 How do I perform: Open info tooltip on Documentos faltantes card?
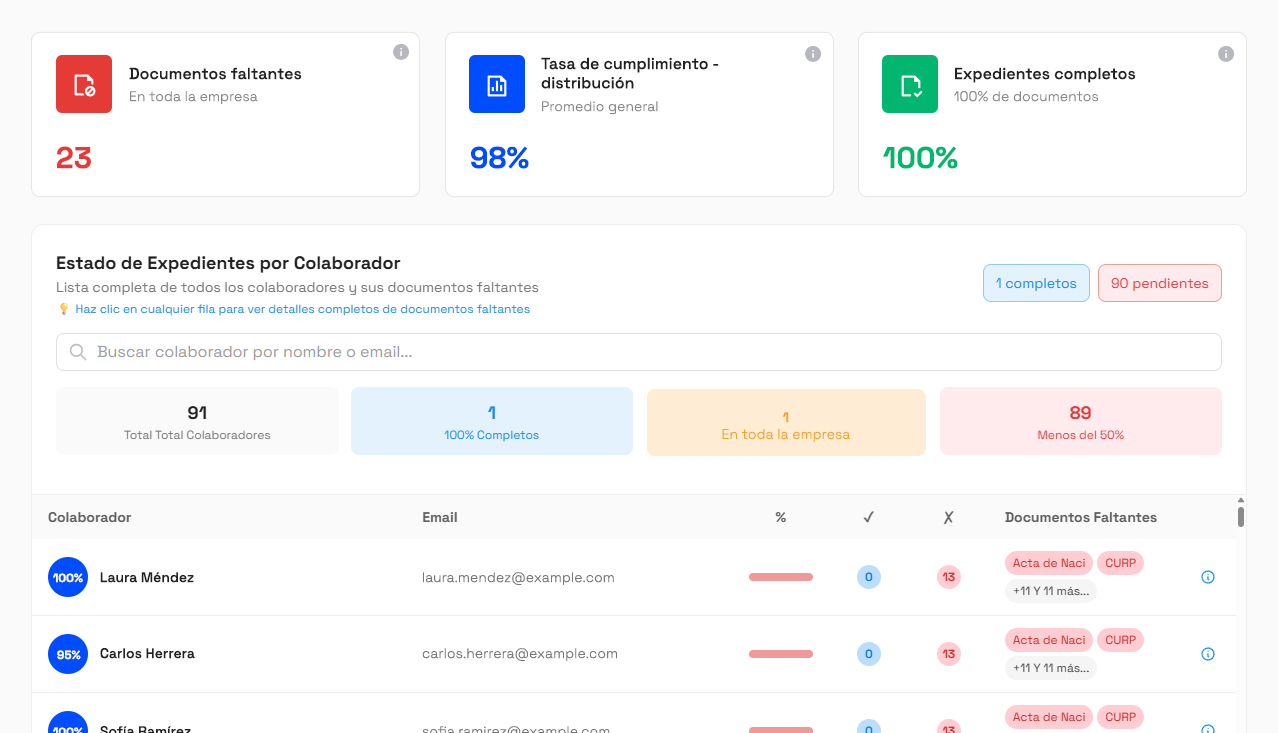tap(401, 52)
